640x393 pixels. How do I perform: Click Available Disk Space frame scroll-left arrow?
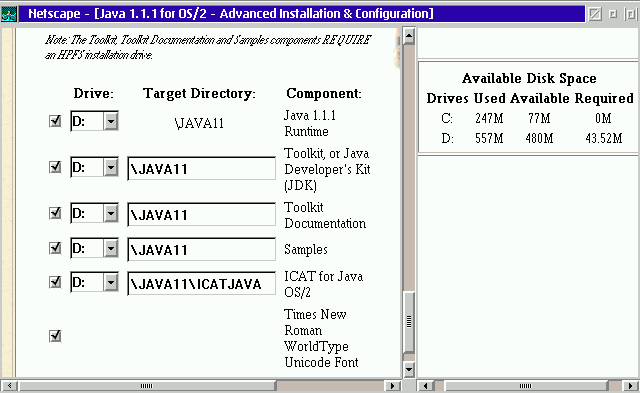coord(426,386)
